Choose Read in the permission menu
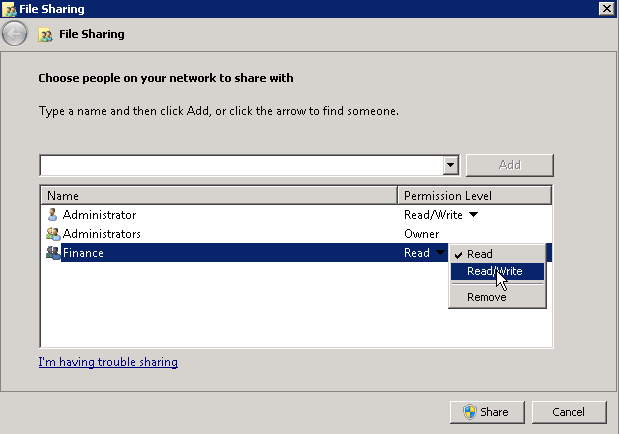619x434 pixels. (x=497, y=254)
